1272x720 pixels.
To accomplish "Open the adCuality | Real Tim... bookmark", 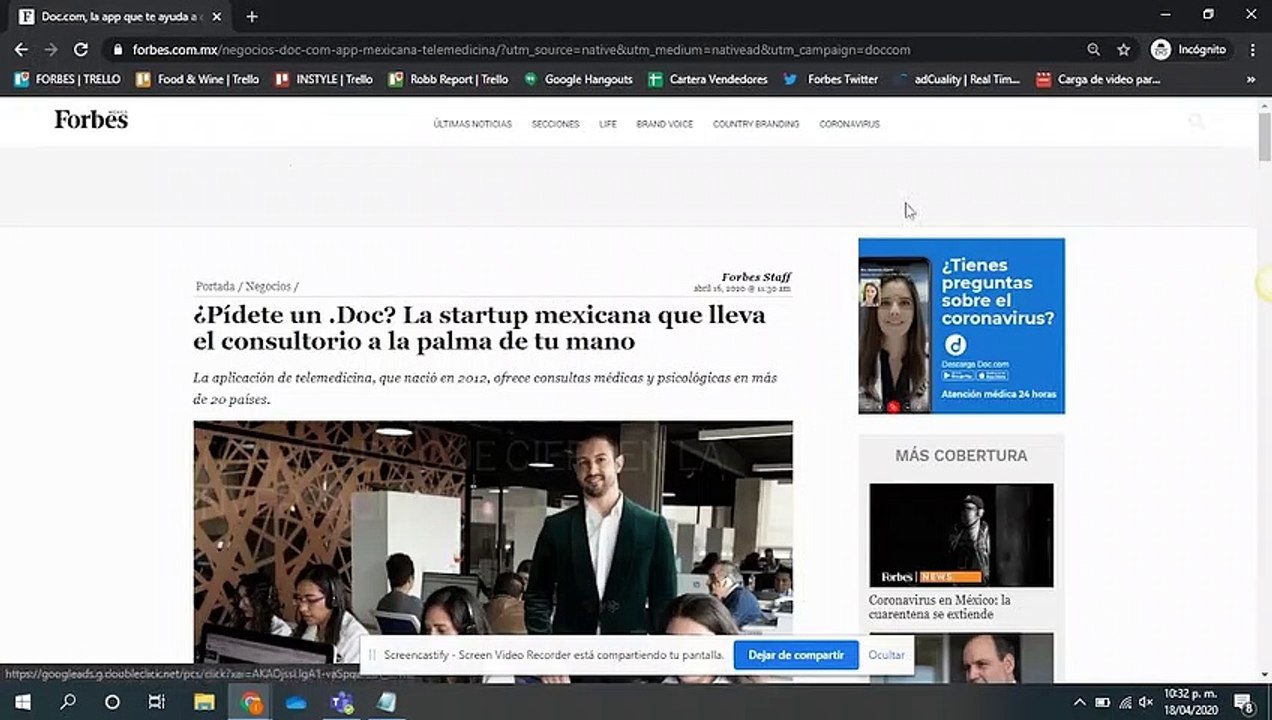I will point(957,79).
